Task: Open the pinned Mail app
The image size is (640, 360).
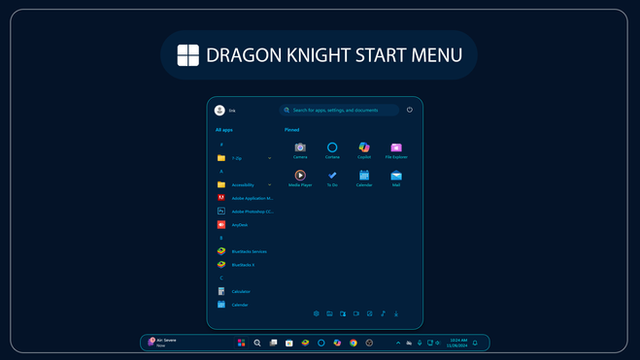Action: tap(396, 178)
